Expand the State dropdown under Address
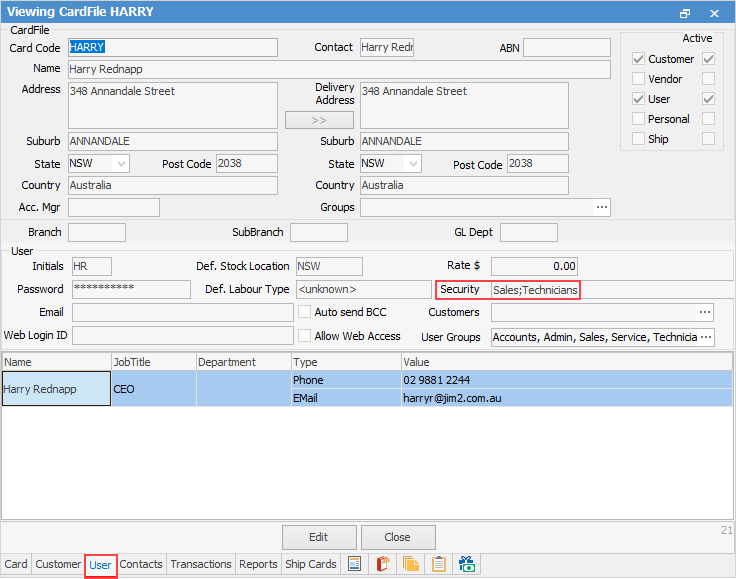The width and height of the screenshot is (736, 579). [x=121, y=164]
